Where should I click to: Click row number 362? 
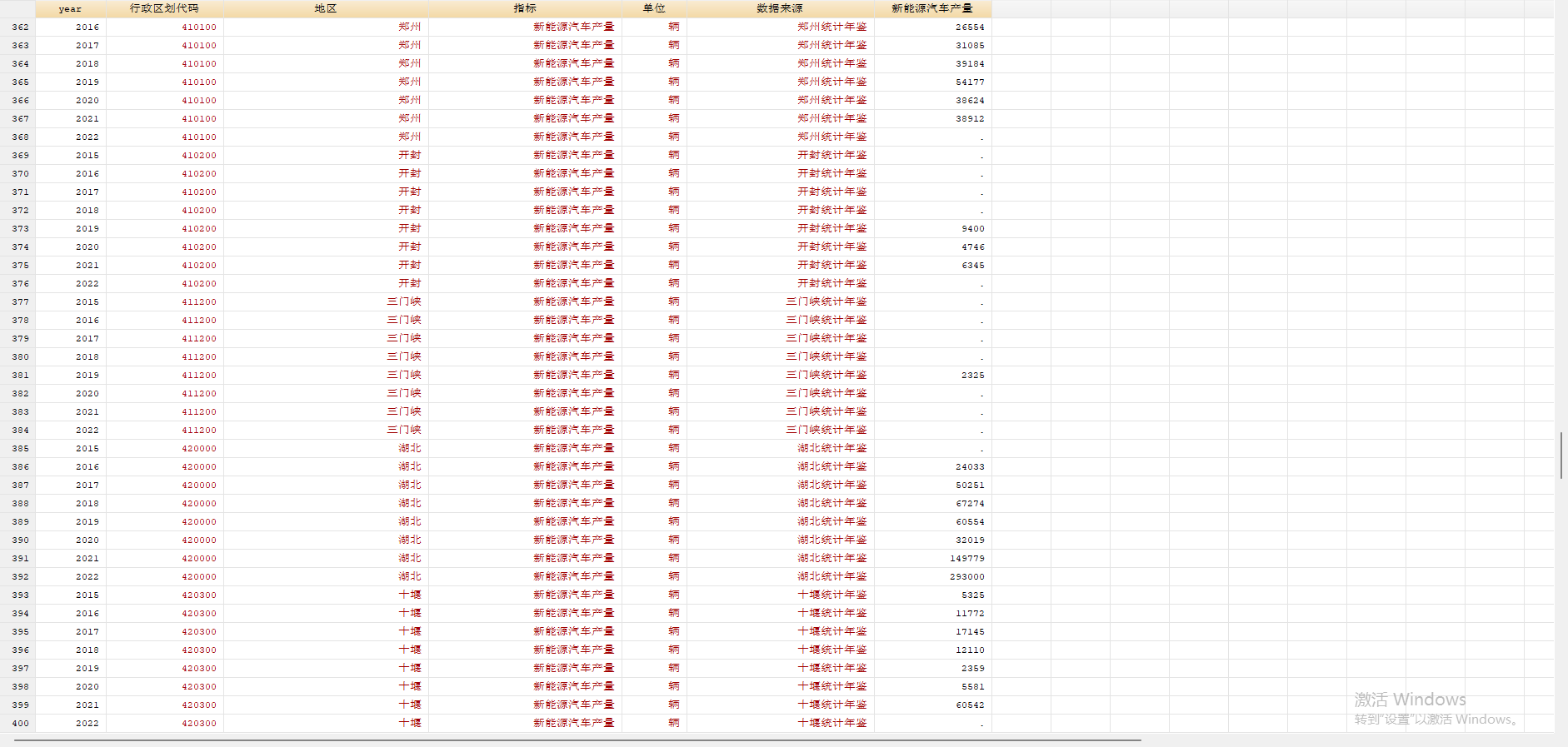tap(20, 27)
